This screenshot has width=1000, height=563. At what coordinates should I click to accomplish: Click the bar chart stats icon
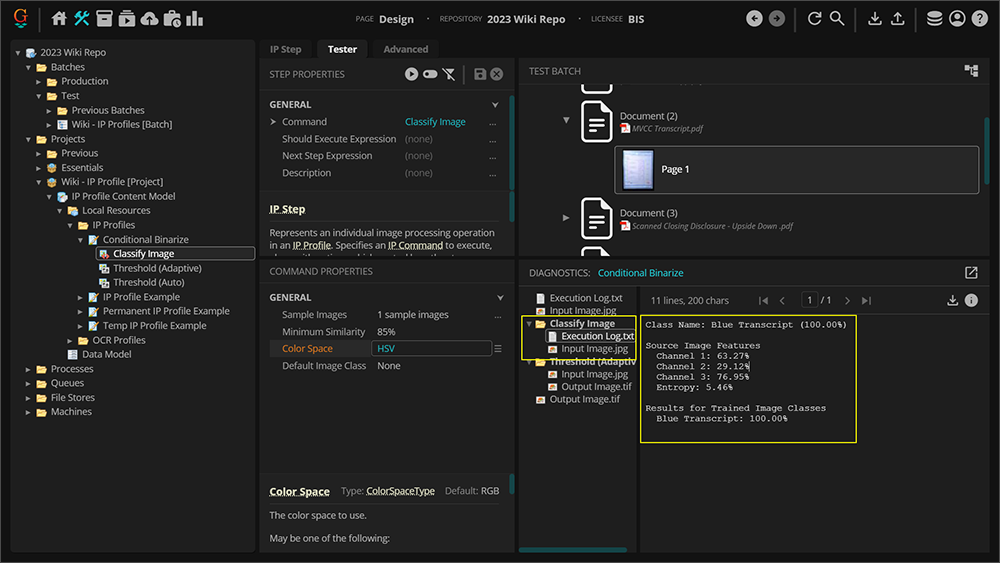click(x=195, y=18)
